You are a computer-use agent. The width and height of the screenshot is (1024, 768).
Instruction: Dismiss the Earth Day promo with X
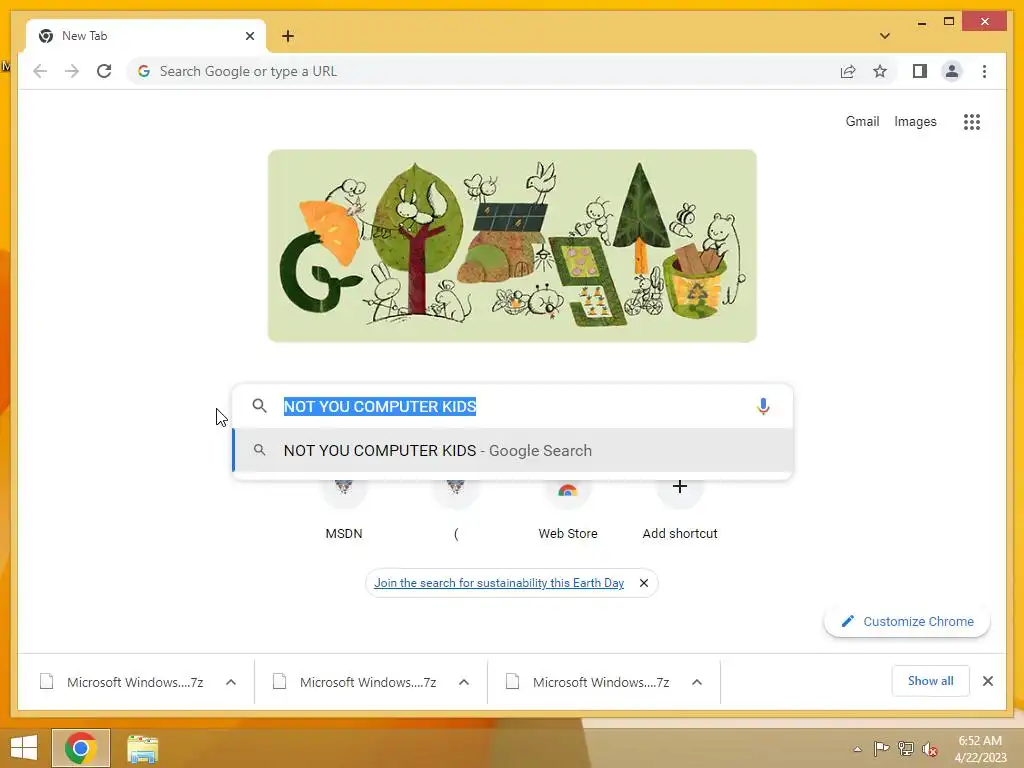pos(644,583)
